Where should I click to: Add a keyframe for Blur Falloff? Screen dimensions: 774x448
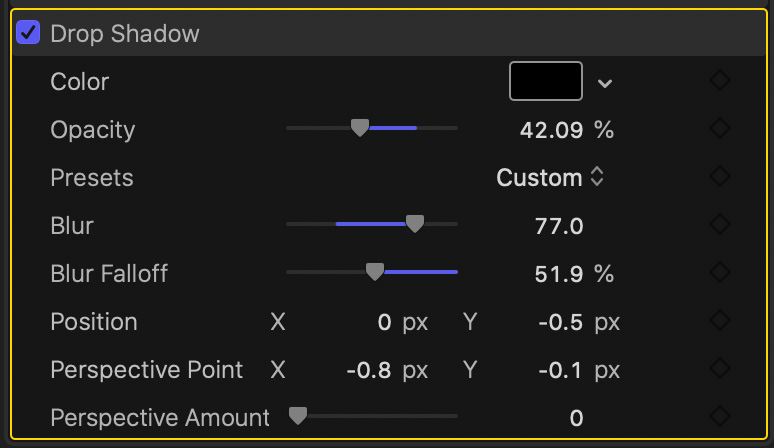tap(719, 273)
